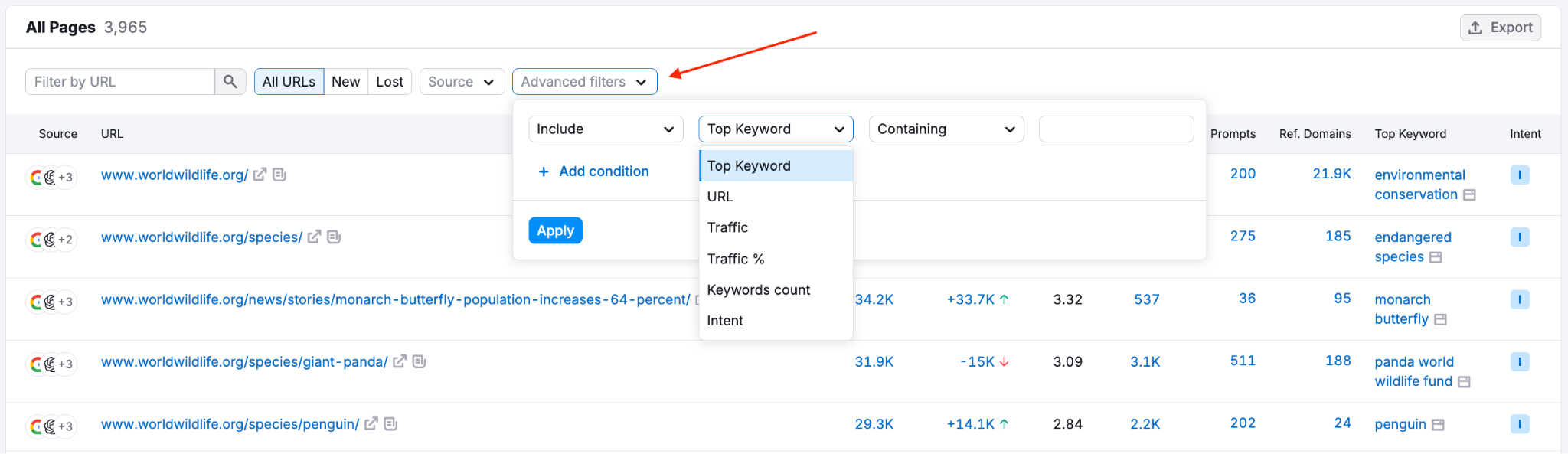The image size is (1568, 454).
Task: Click SERP icon next to penguin keyword
Action: [1438, 425]
